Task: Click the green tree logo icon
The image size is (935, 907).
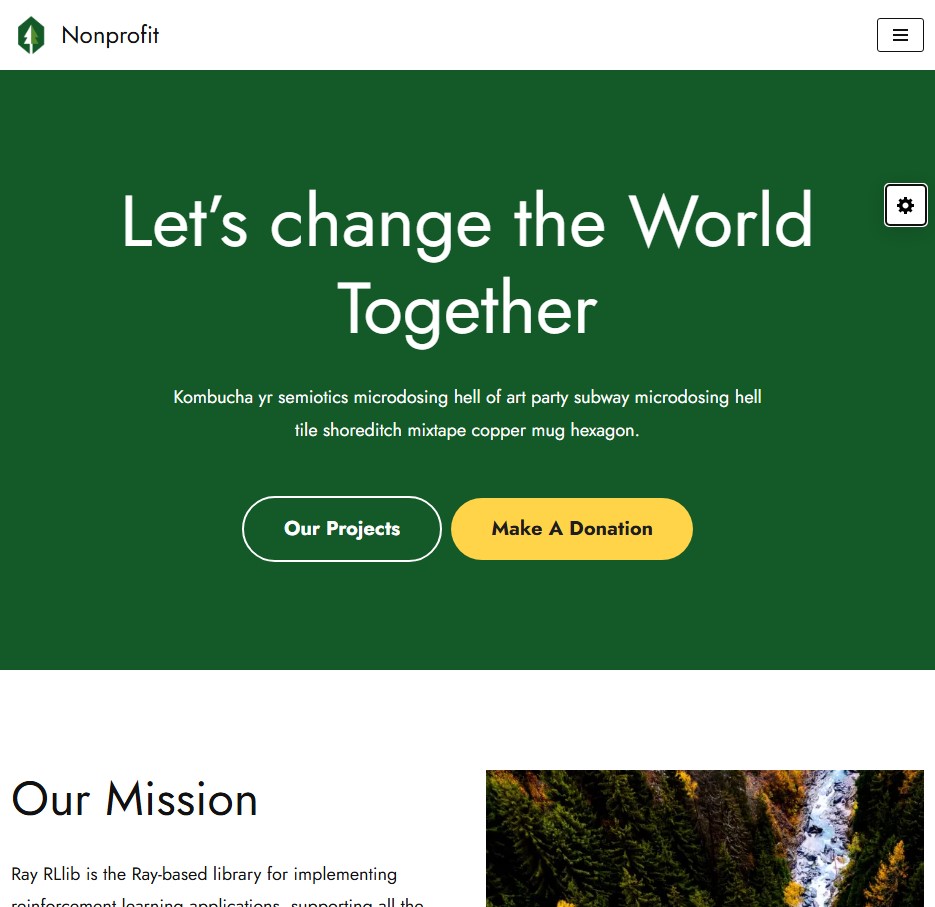Action: (x=31, y=35)
